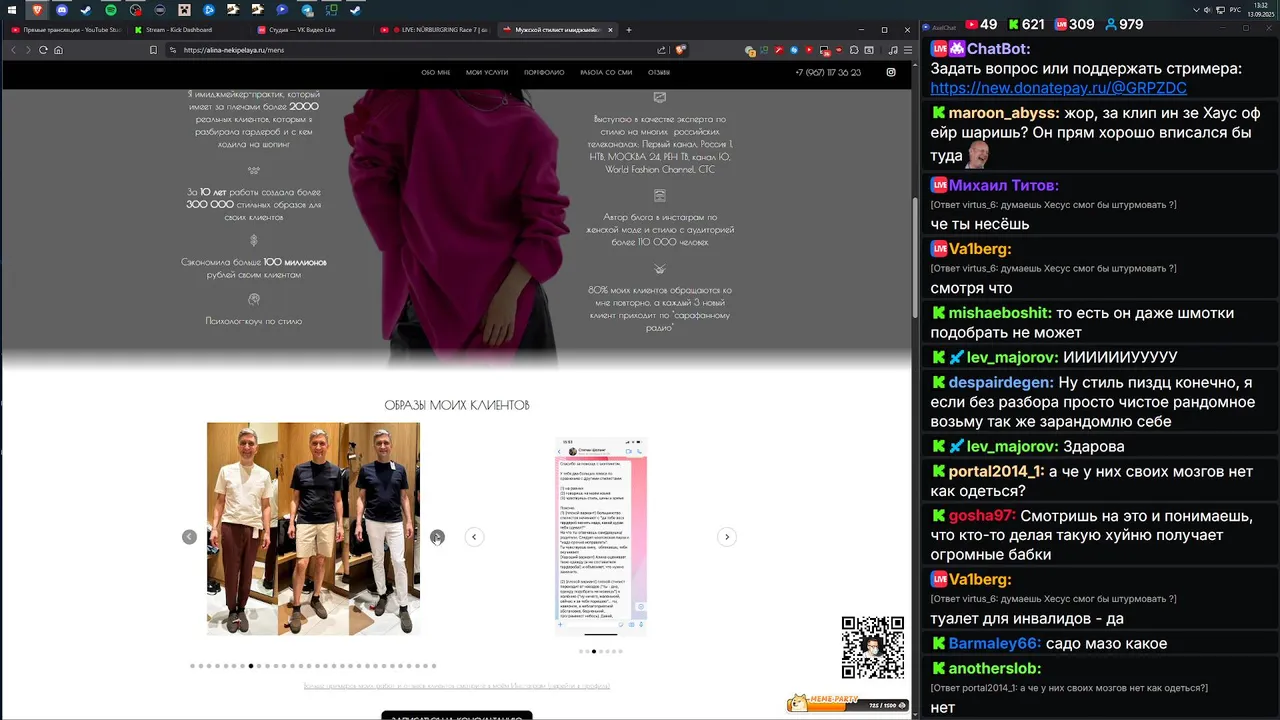
Task: Click the Barmaley66 username in chat
Action: (995, 644)
